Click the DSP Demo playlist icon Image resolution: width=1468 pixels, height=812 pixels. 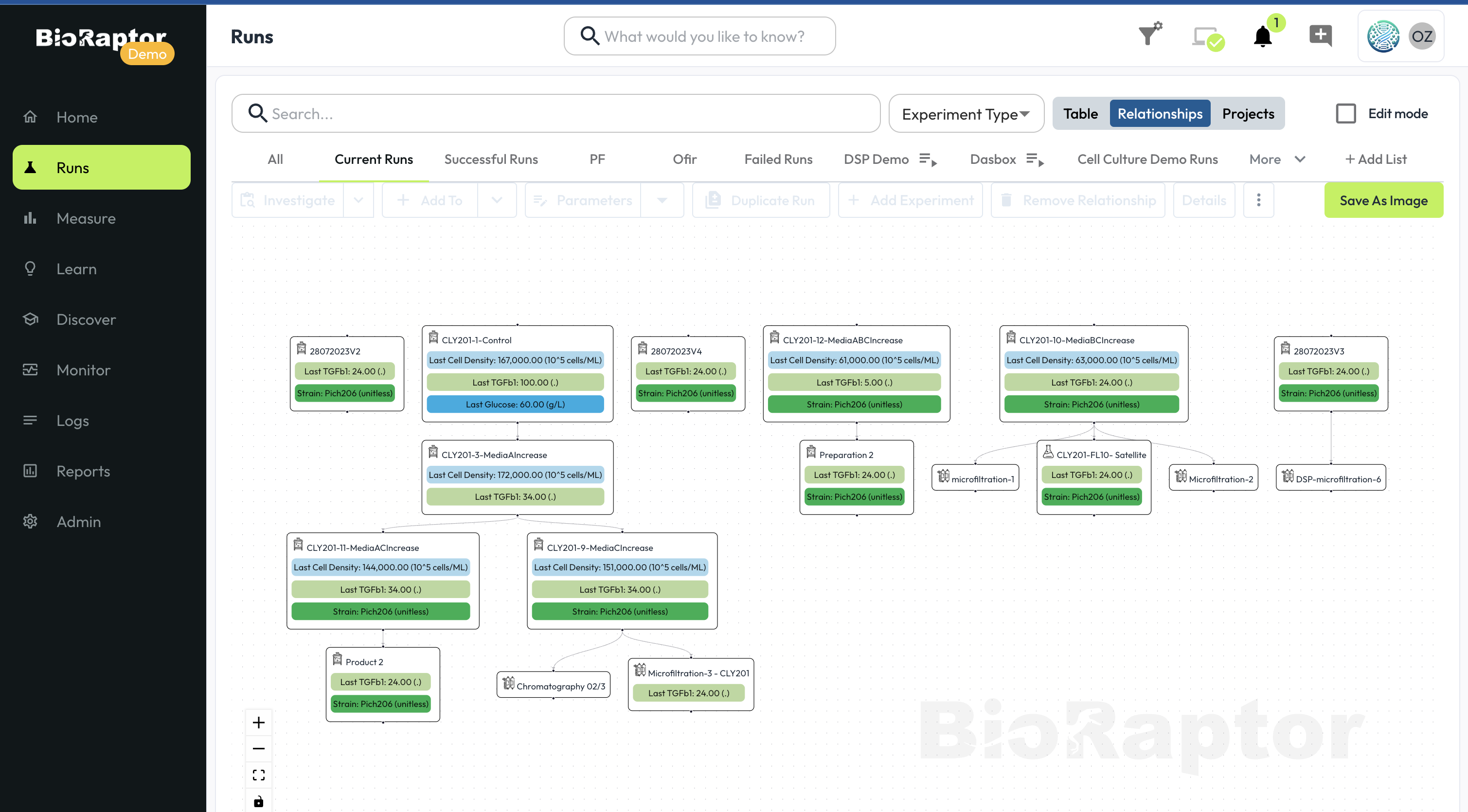click(928, 159)
